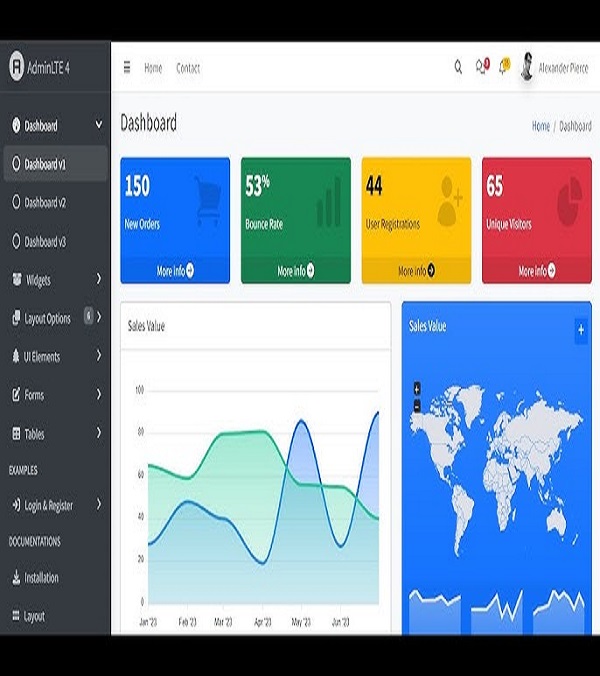This screenshot has height=676, width=600.
Task: Click the sidebar toggle hamburger icon
Action: tap(127, 68)
